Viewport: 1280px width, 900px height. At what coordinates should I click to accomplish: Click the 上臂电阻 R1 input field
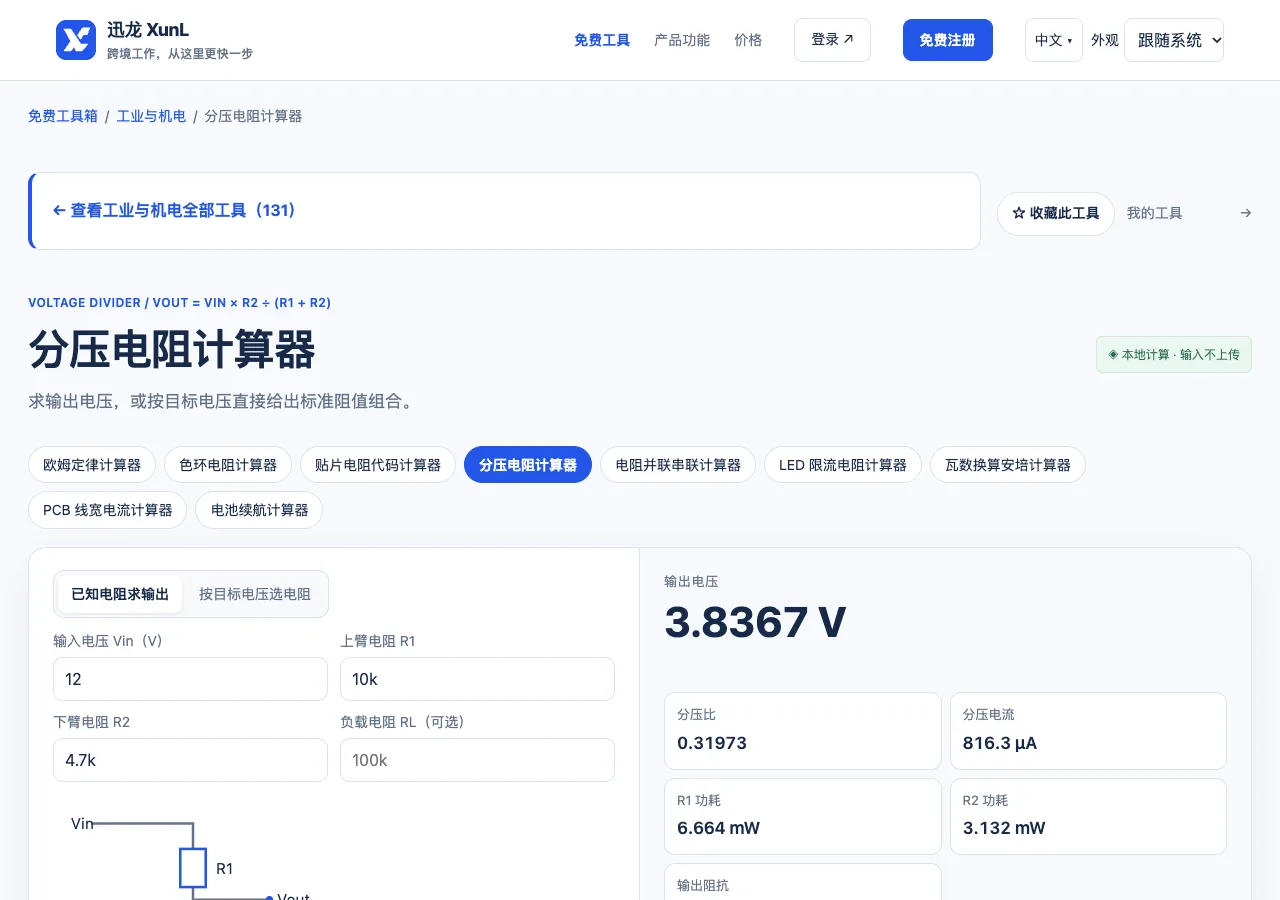tap(477, 679)
